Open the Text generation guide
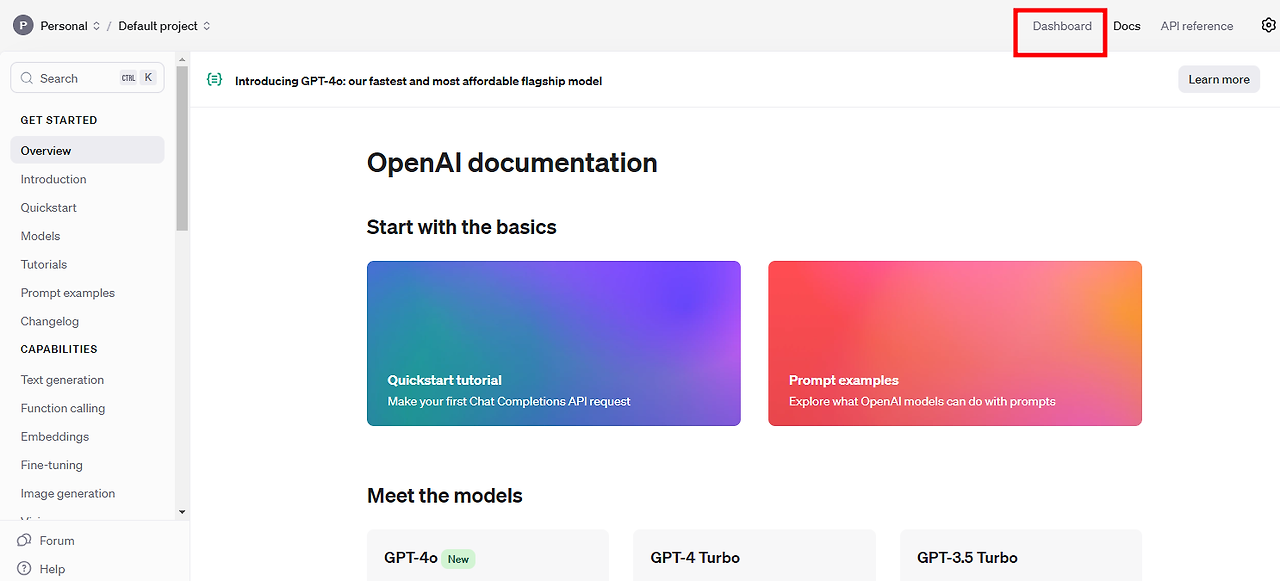The width and height of the screenshot is (1280, 581). pos(62,380)
